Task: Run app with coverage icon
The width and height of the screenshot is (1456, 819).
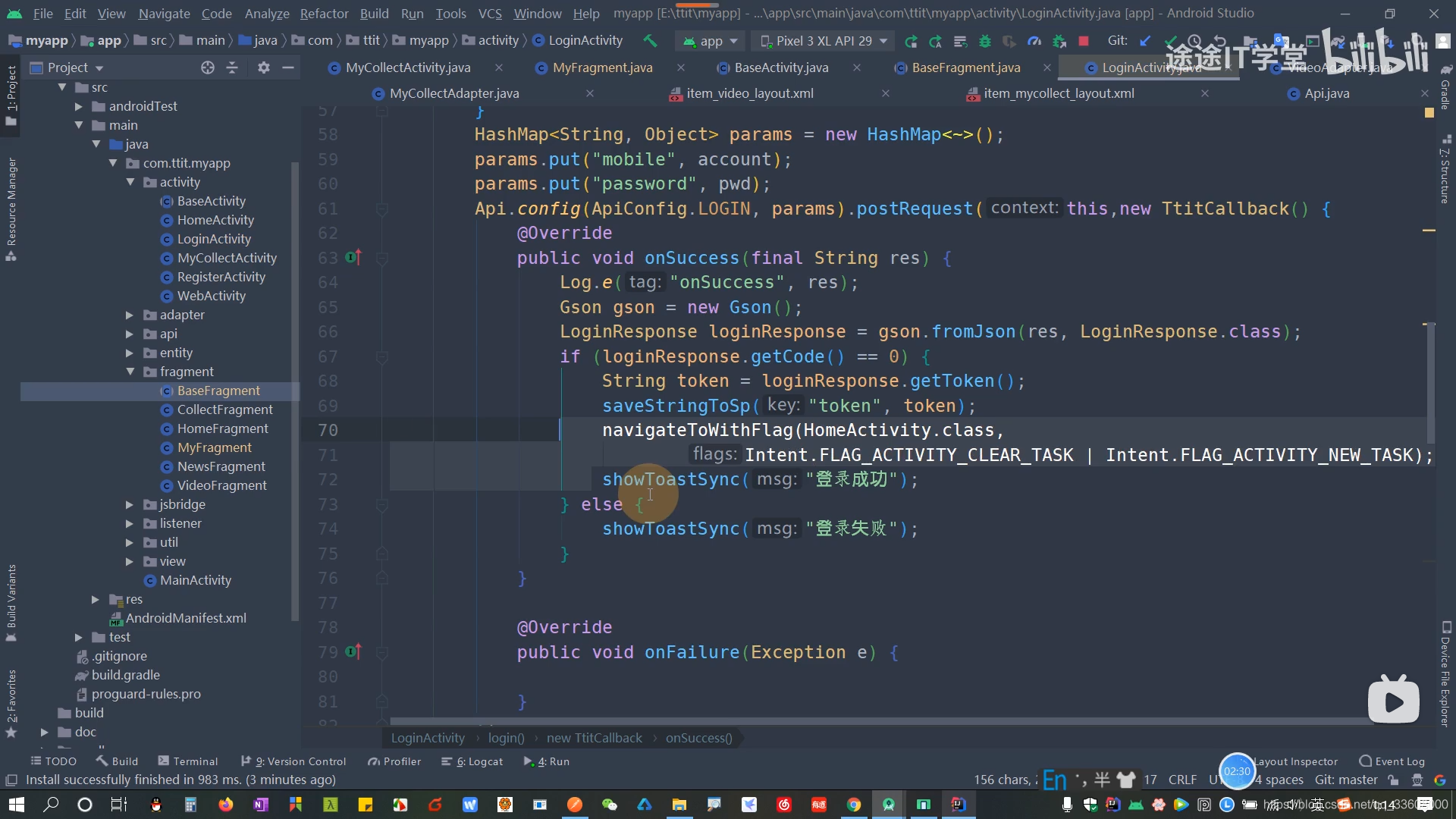Action: (1009, 41)
